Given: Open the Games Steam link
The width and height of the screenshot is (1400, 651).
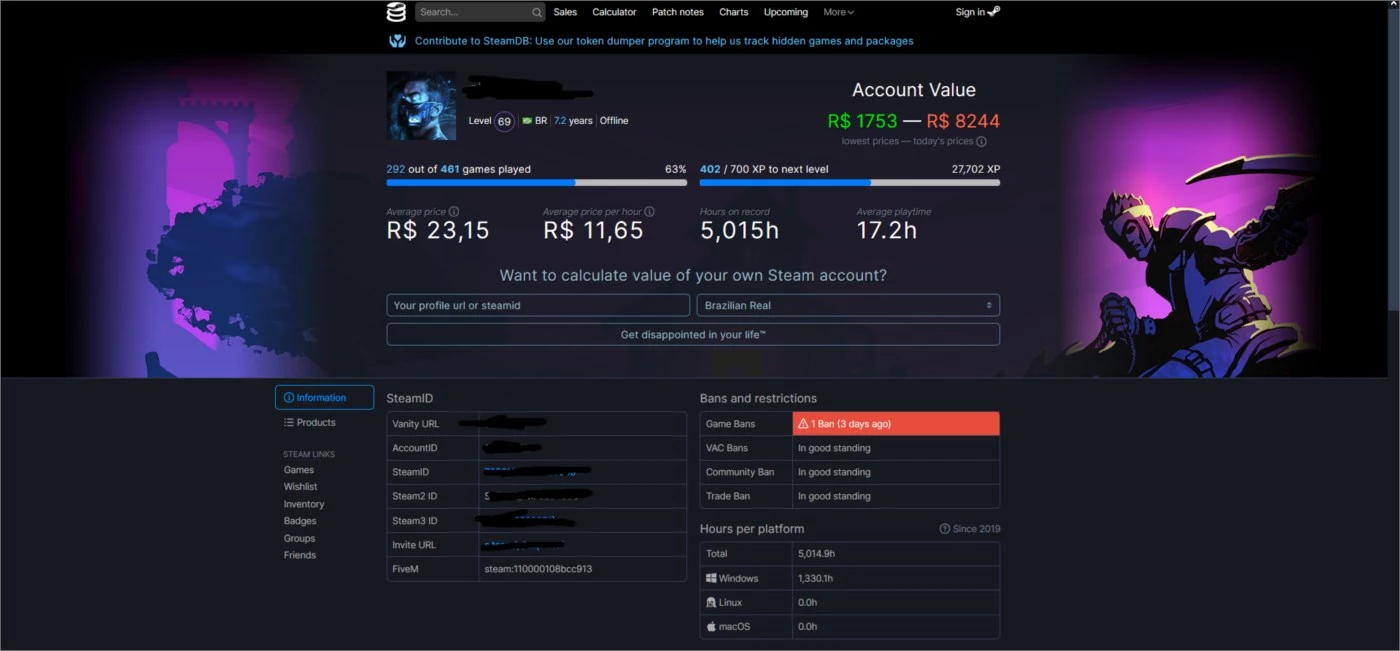Looking at the screenshot, I should point(299,470).
